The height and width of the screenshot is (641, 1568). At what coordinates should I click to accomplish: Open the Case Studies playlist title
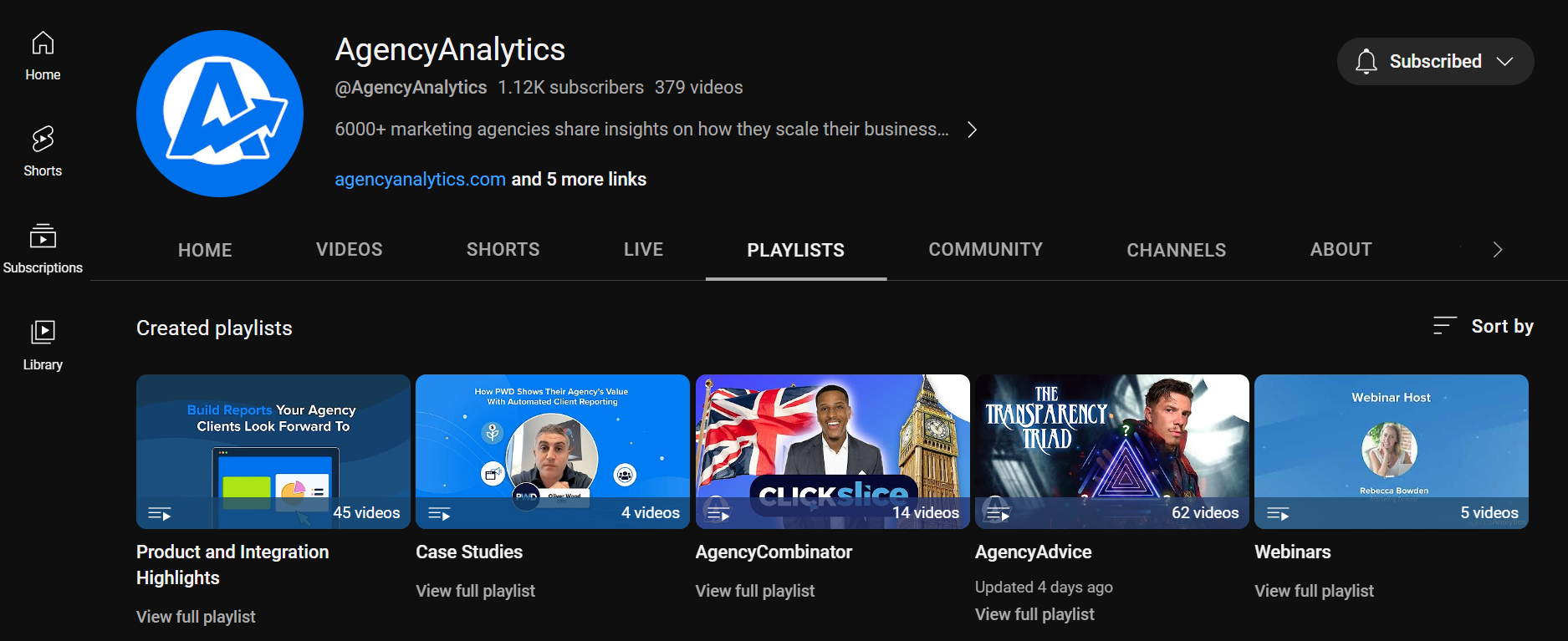469,552
